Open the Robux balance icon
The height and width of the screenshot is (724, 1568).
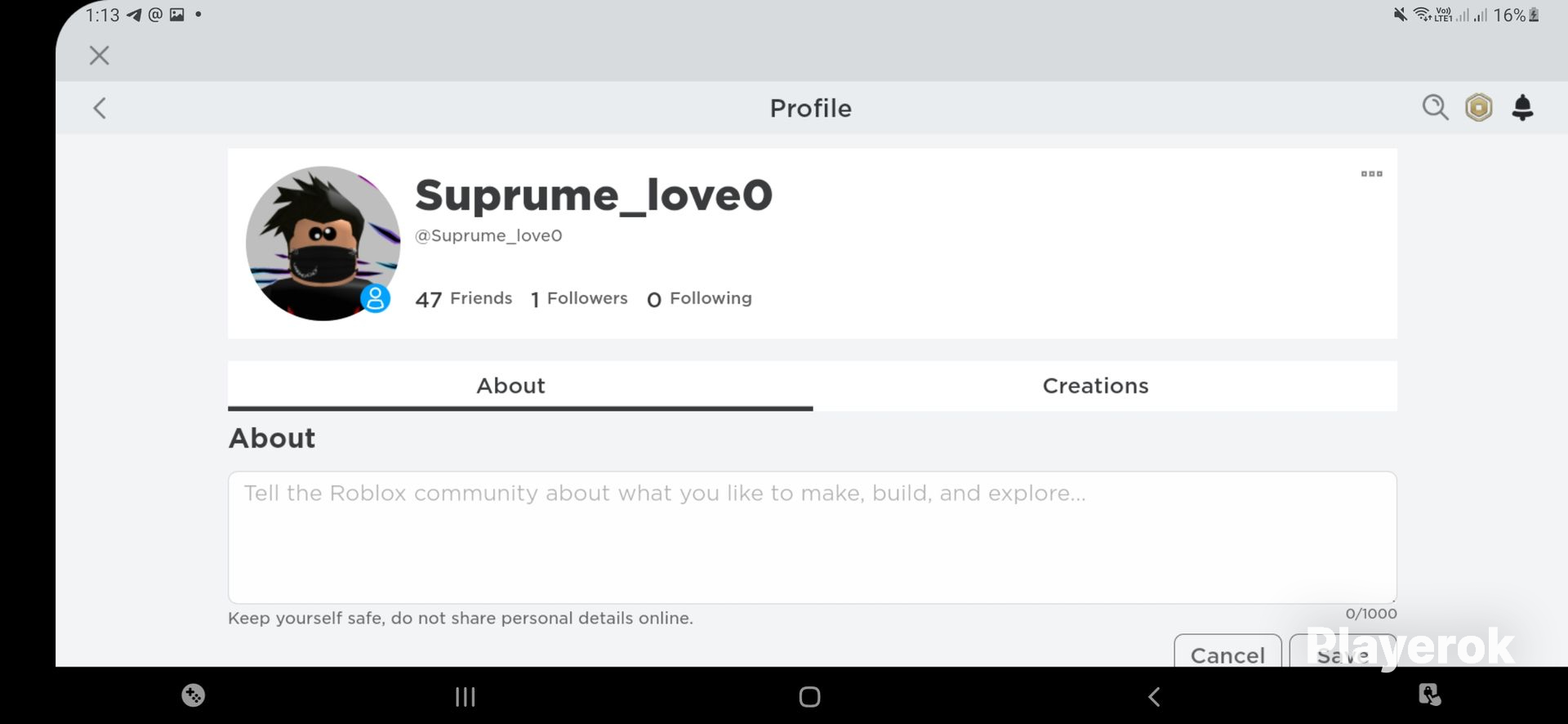(x=1479, y=108)
